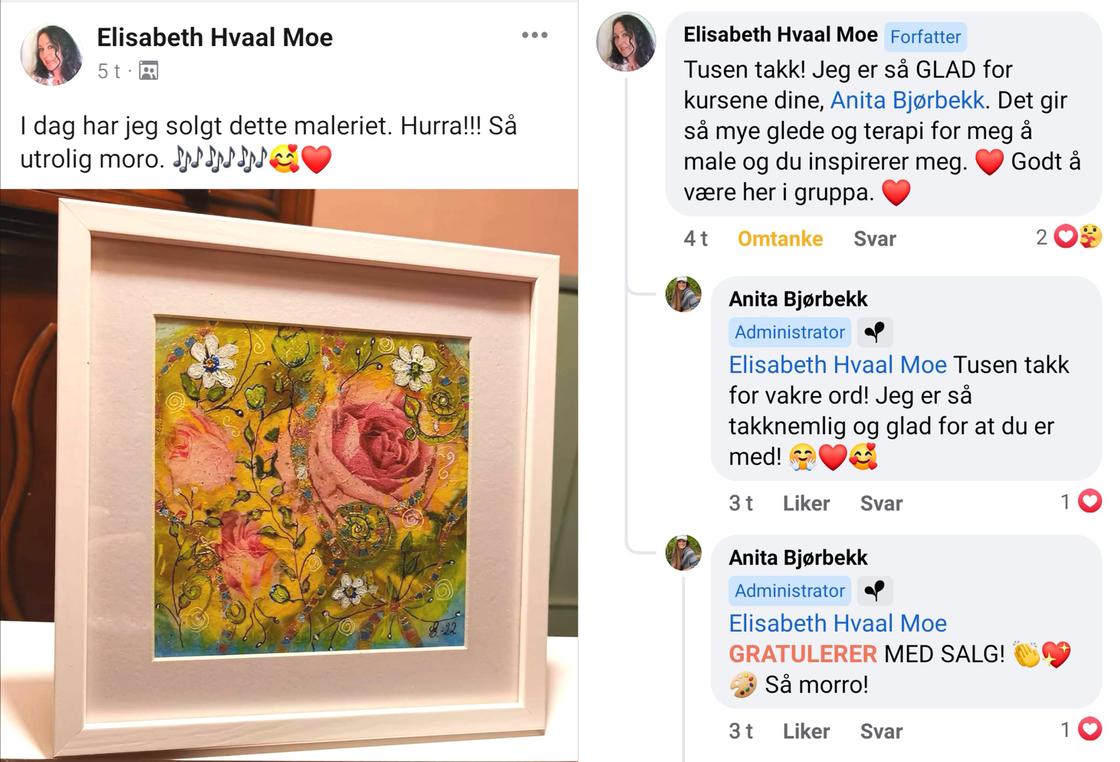
Task: View heart reaction on GRATULERER reply
Action: tap(1081, 729)
